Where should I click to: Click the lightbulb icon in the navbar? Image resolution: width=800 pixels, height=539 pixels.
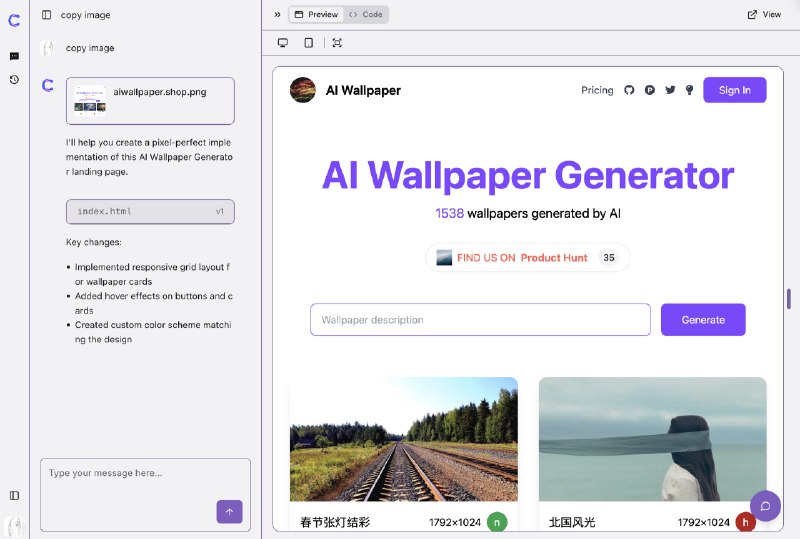point(689,90)
